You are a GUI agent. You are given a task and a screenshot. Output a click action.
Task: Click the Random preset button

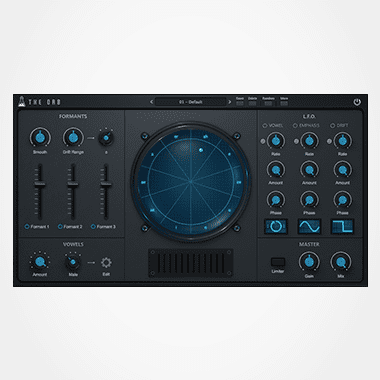(x=268, y=103)
